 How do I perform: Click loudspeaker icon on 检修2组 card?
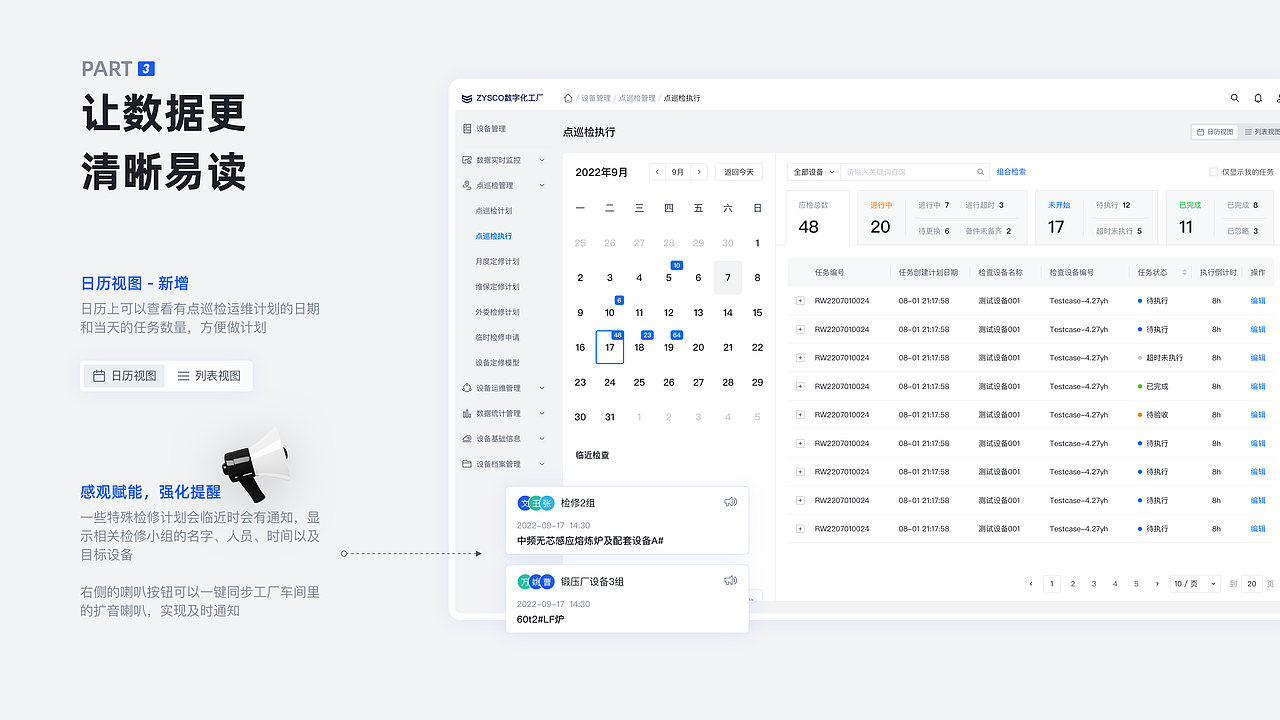point(730,502)
